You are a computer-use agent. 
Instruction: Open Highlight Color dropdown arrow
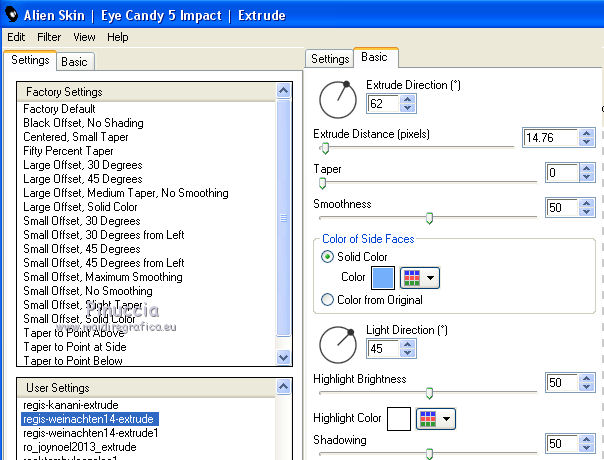pos(447,419)
